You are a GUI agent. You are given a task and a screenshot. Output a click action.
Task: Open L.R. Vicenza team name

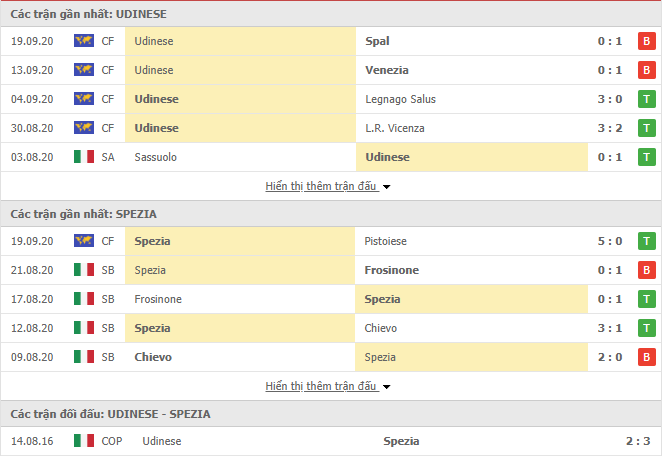coord(395,128)
